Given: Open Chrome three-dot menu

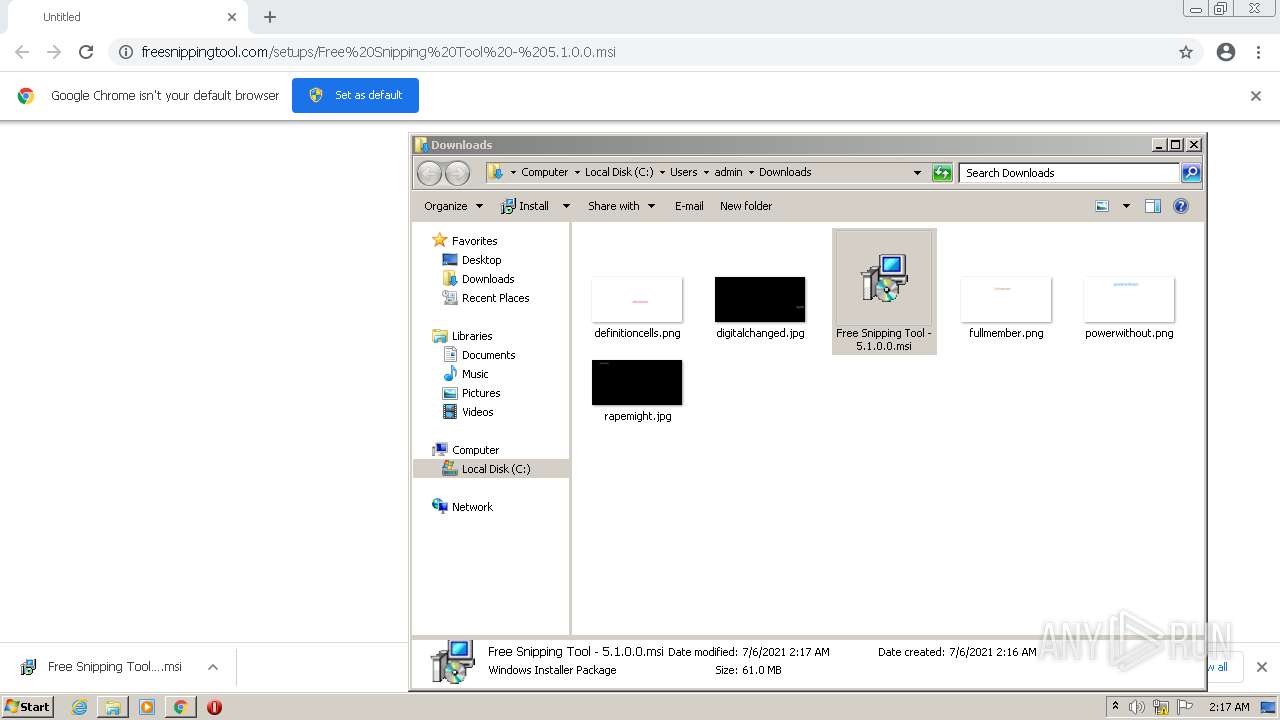Looking at the screenshot, I should click(x=1259, y=52).
